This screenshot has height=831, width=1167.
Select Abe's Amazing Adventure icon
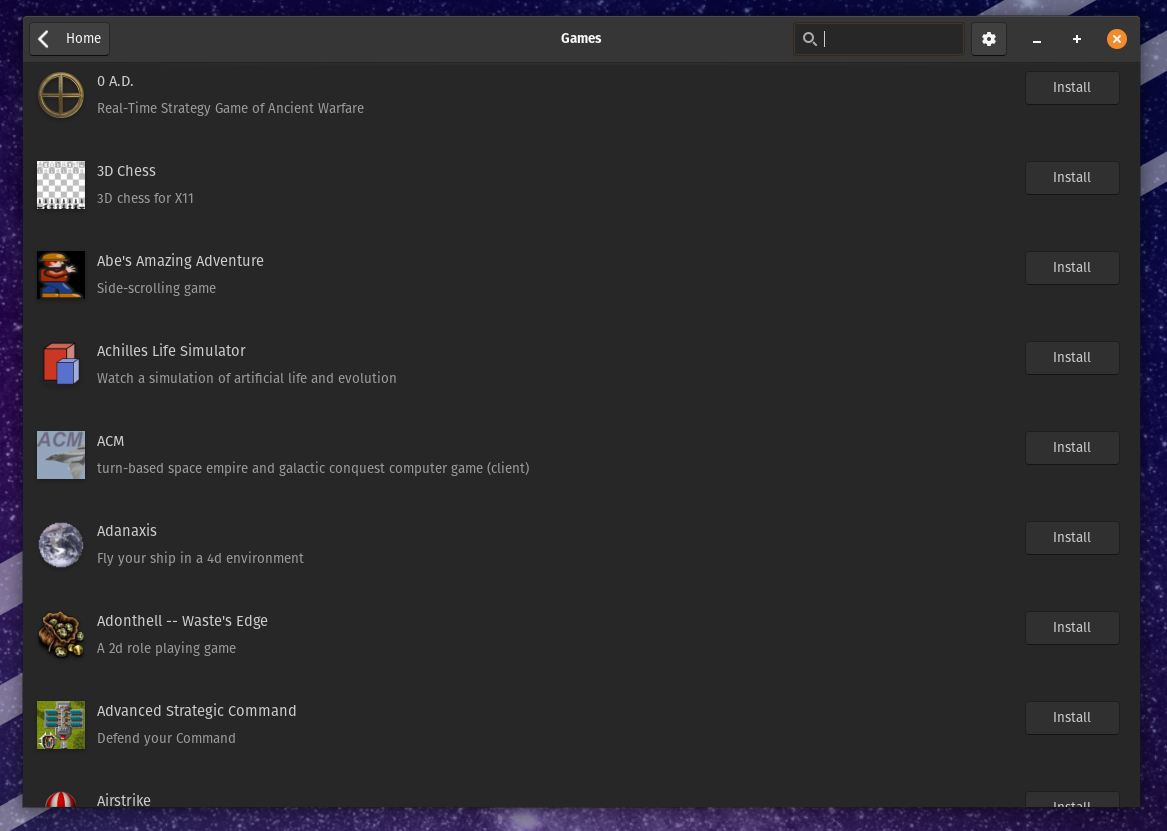[x=61, y=275]
